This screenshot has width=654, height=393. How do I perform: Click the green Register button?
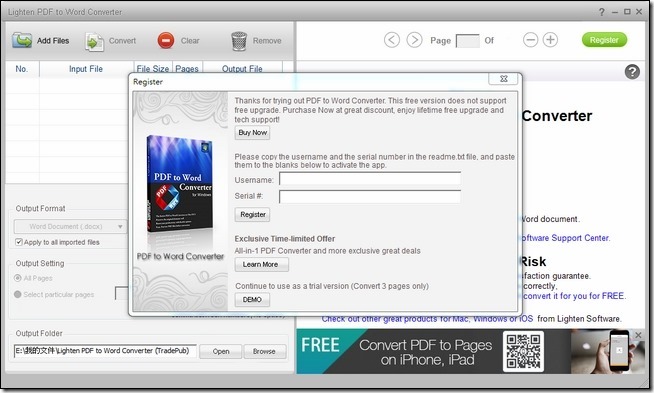pyautogui.click(x=604, y=40)
